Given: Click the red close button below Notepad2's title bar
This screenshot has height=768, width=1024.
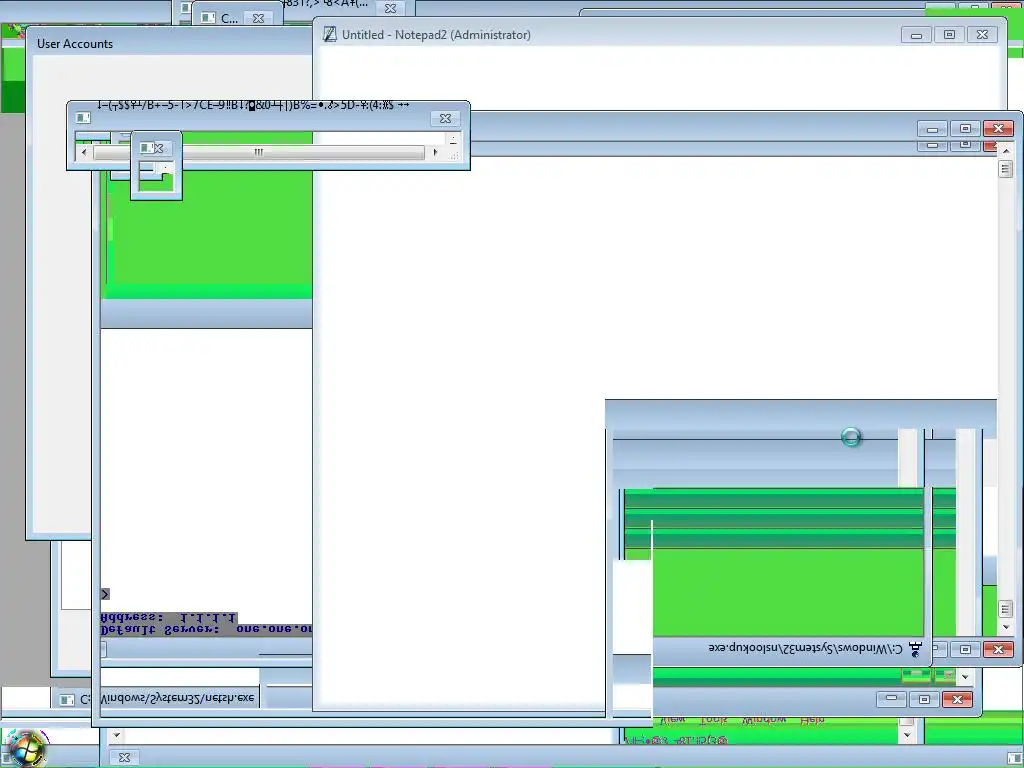Looking at the screenshot, I should 999,129.
